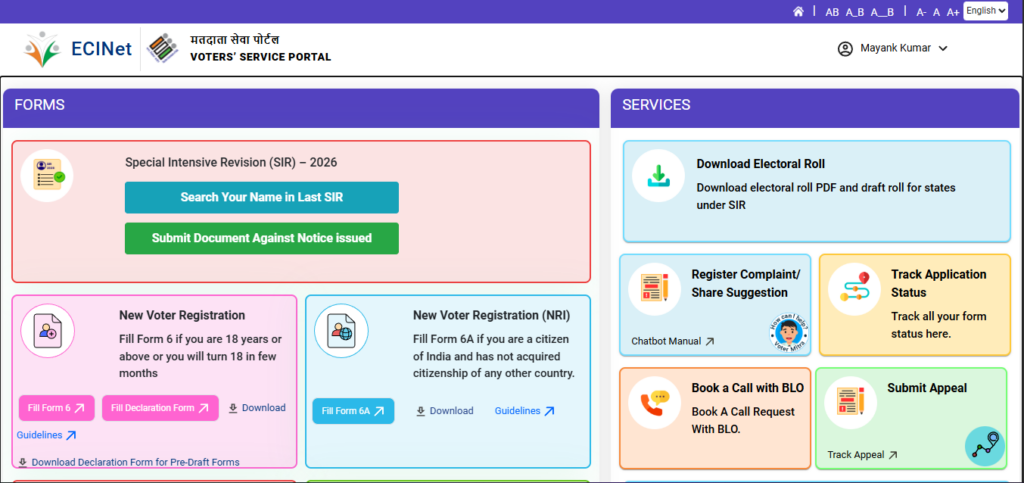Click the floating route tracker round icon

coord(985,446)
